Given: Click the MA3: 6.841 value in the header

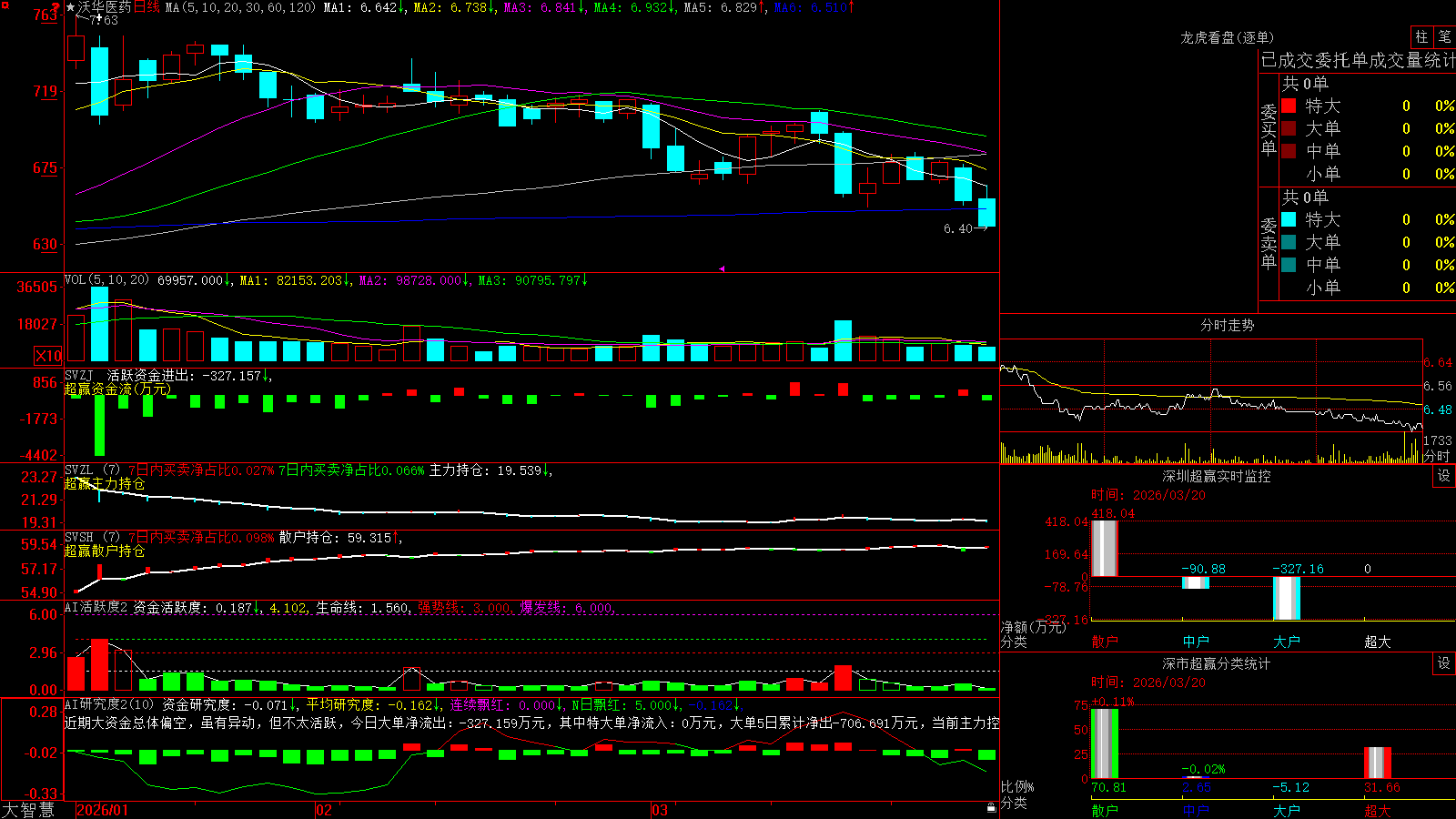Looking at the screenshot, I should 544,7.
